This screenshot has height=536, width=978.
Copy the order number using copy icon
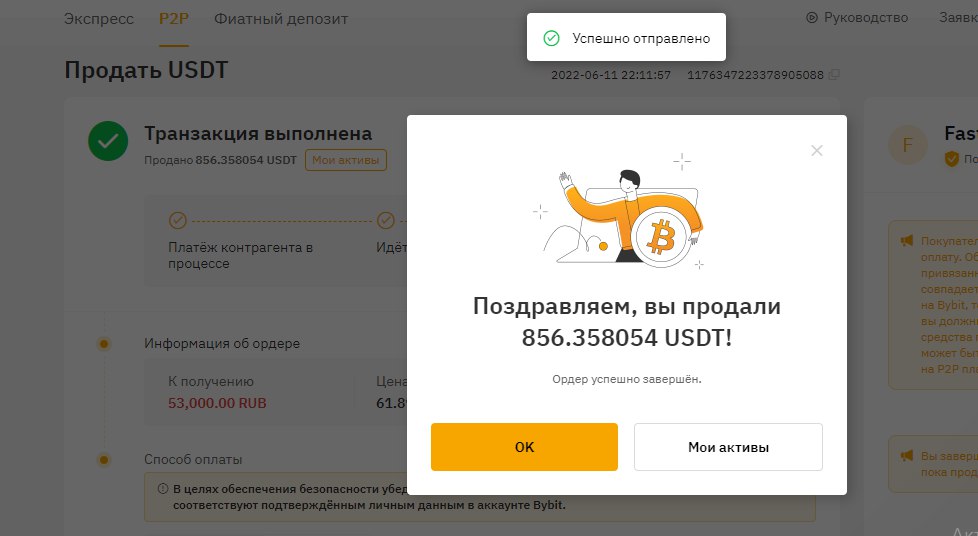[x=833, y=75]
